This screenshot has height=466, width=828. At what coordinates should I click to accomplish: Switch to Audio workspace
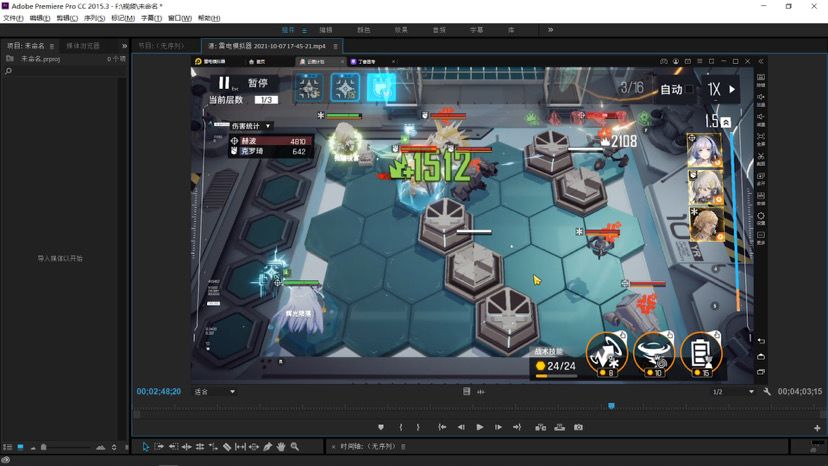point(439,30)
